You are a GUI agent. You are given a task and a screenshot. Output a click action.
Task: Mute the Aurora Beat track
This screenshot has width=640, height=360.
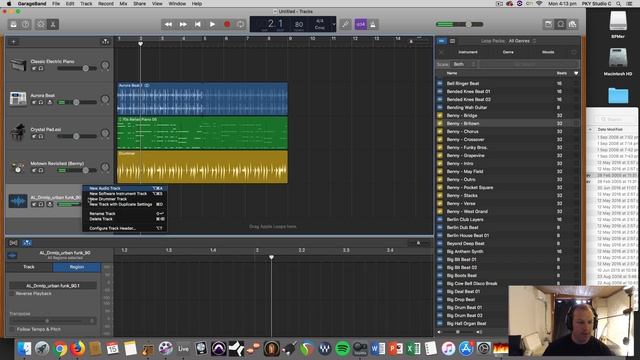[34, 102]
